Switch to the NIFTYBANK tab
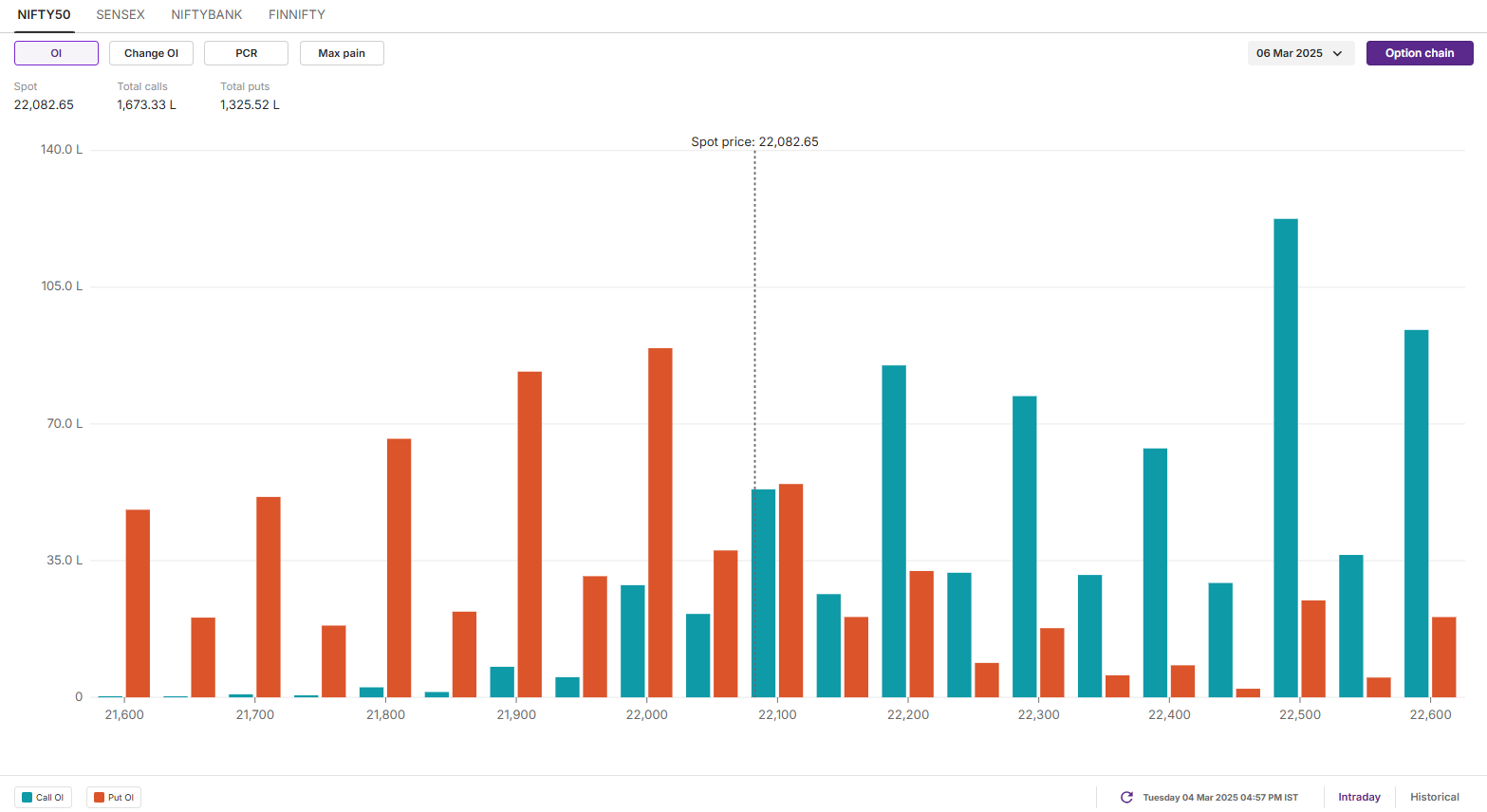The width and height of the screenshot is (1487, 812). pyautogui.click(x=207, y=15)
